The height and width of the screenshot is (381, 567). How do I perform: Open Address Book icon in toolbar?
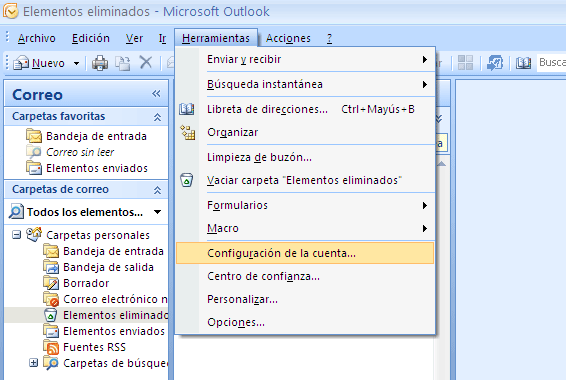(x=523, y=63)
